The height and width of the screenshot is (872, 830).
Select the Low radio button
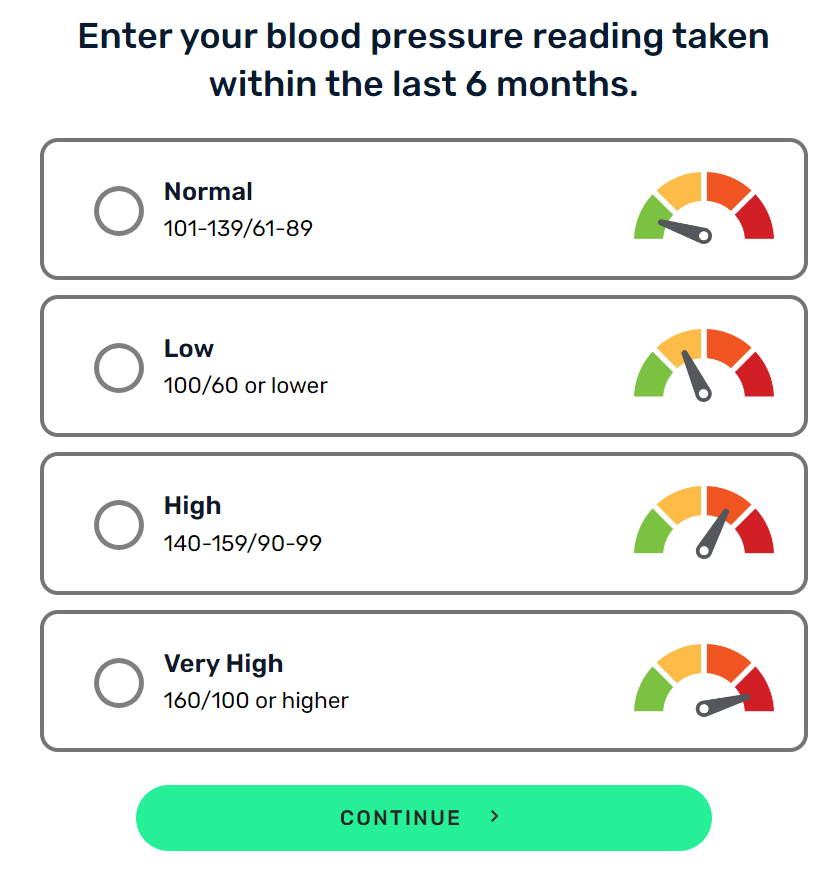click(x=119, y=368)
